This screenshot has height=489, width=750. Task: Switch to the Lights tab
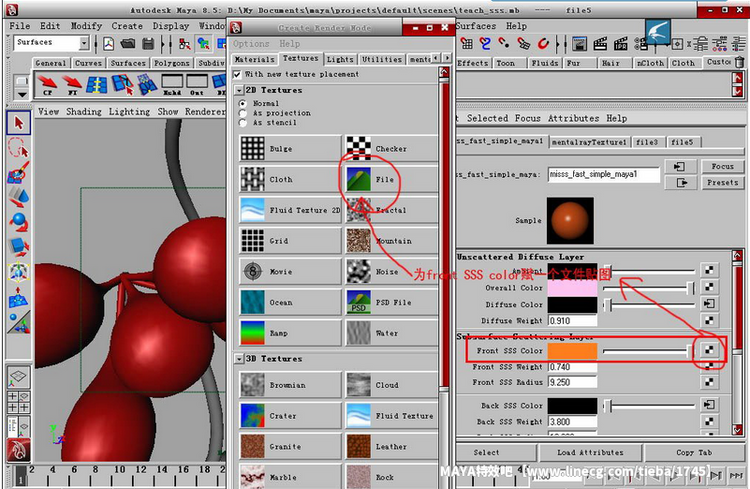(340, 59)
